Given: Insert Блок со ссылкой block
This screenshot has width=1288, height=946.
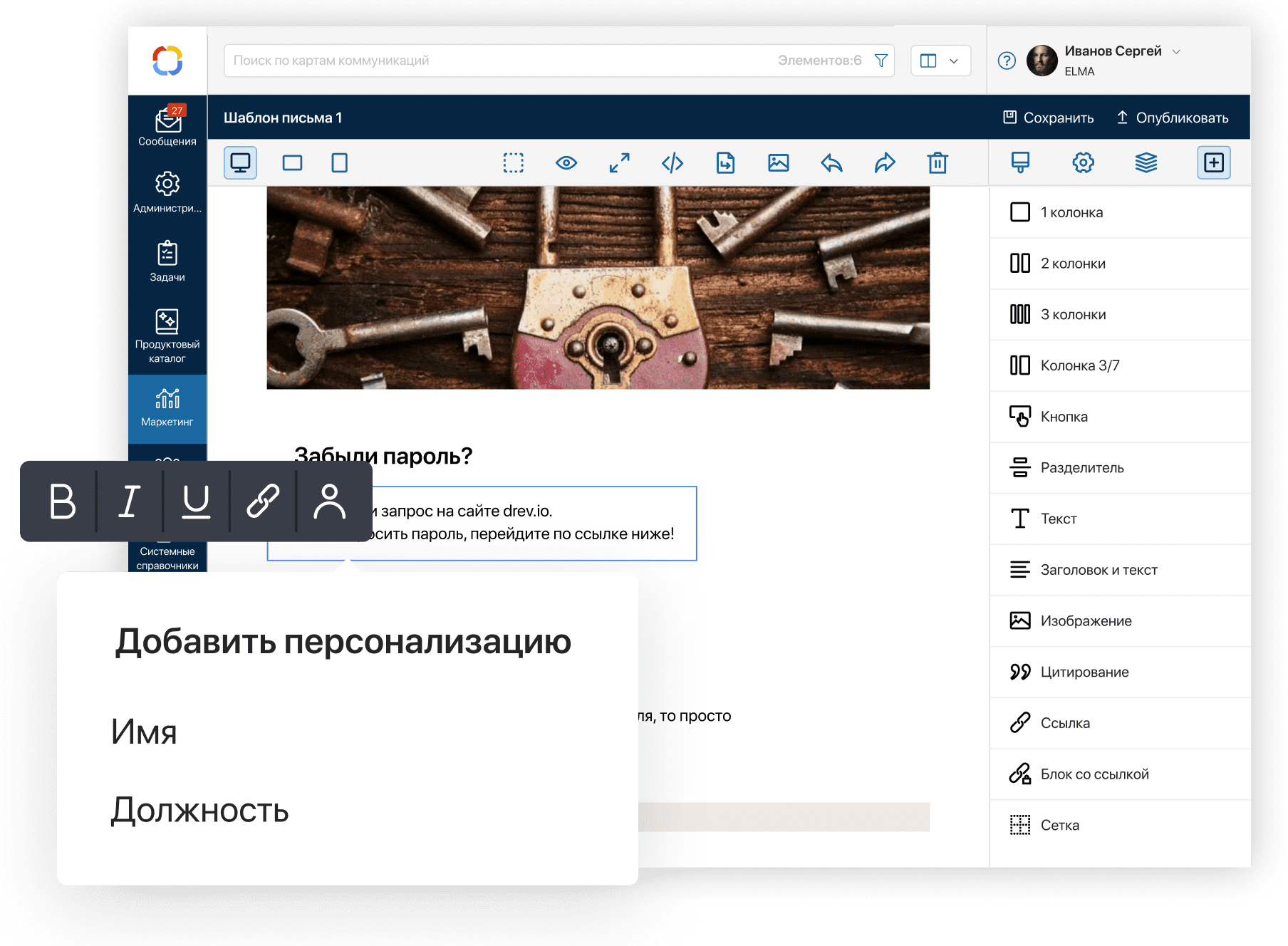Looking at the screenshot, I should pos(1120,774).
